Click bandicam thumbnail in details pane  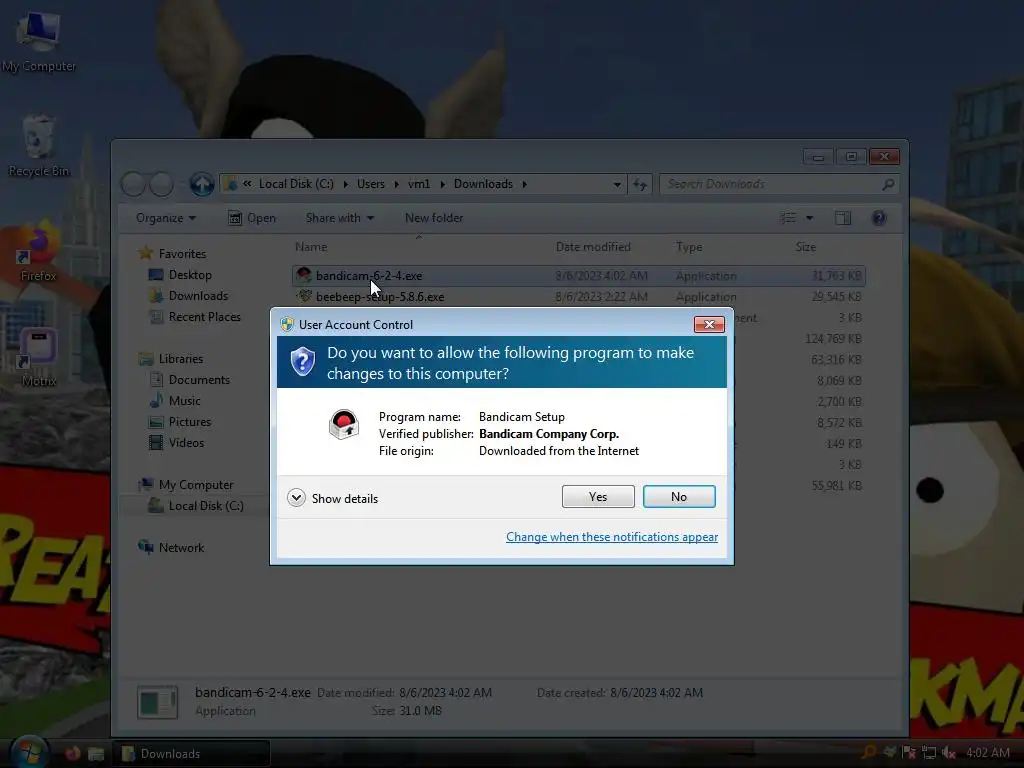(x=157, y=702)
